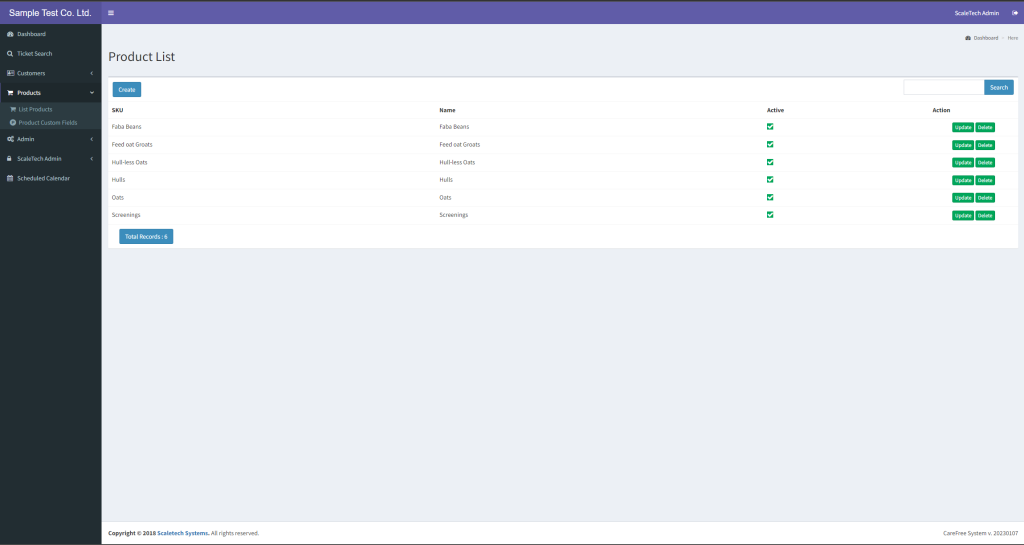Click the sign-out icon in the top bar
The width and height of the screenshot is (1024, 545).
click(x=1014, y=13)
